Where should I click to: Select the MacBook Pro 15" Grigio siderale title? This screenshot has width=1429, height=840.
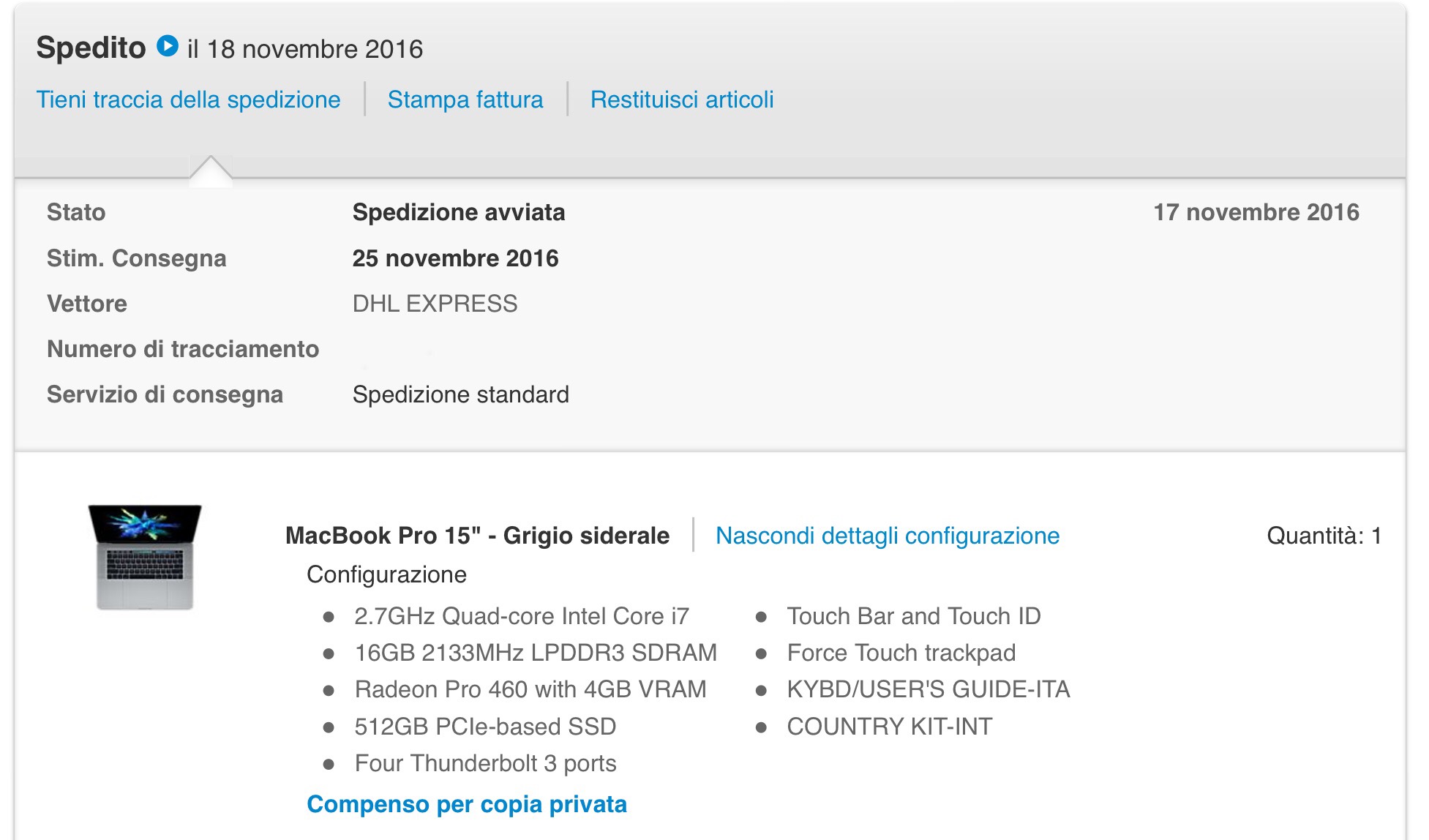(x=477, y=536)
